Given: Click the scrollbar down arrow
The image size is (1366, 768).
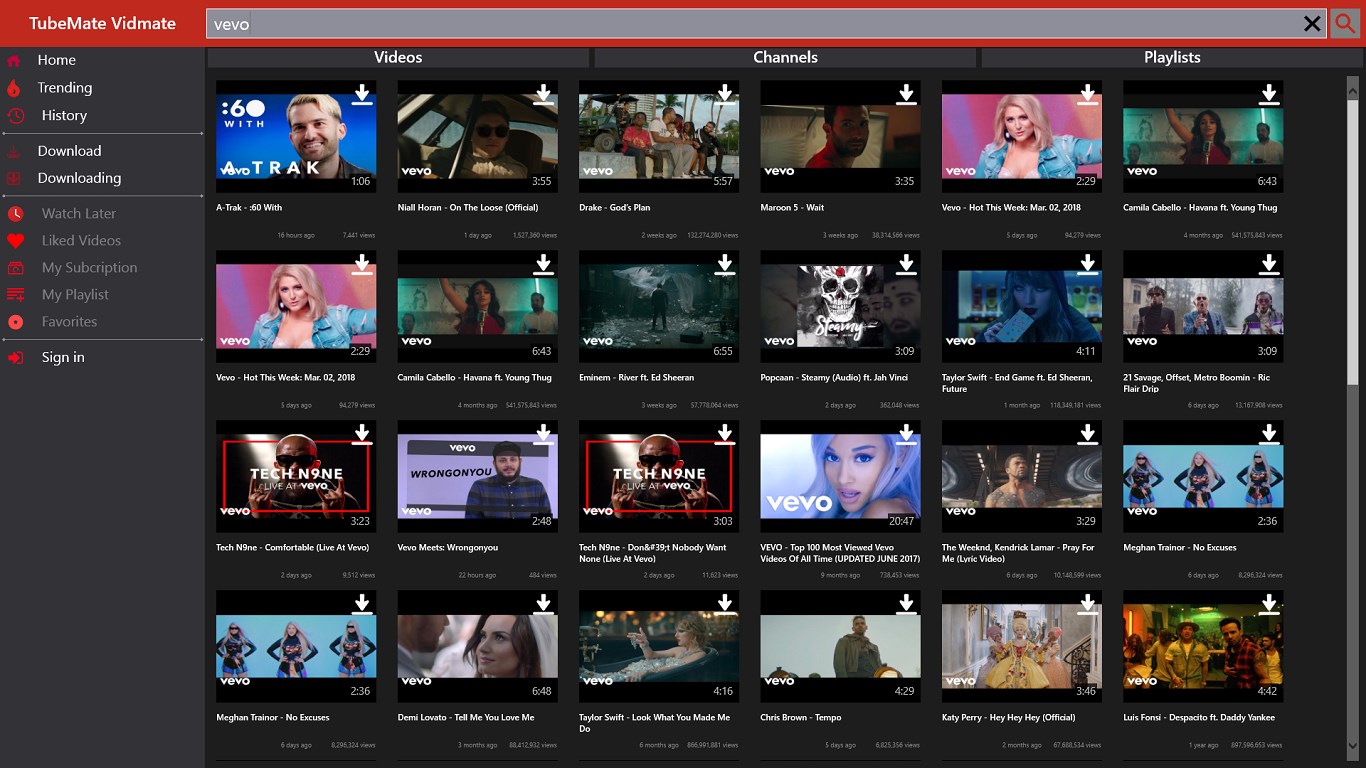Looking at the screenshot, I should pos(1353,746).
